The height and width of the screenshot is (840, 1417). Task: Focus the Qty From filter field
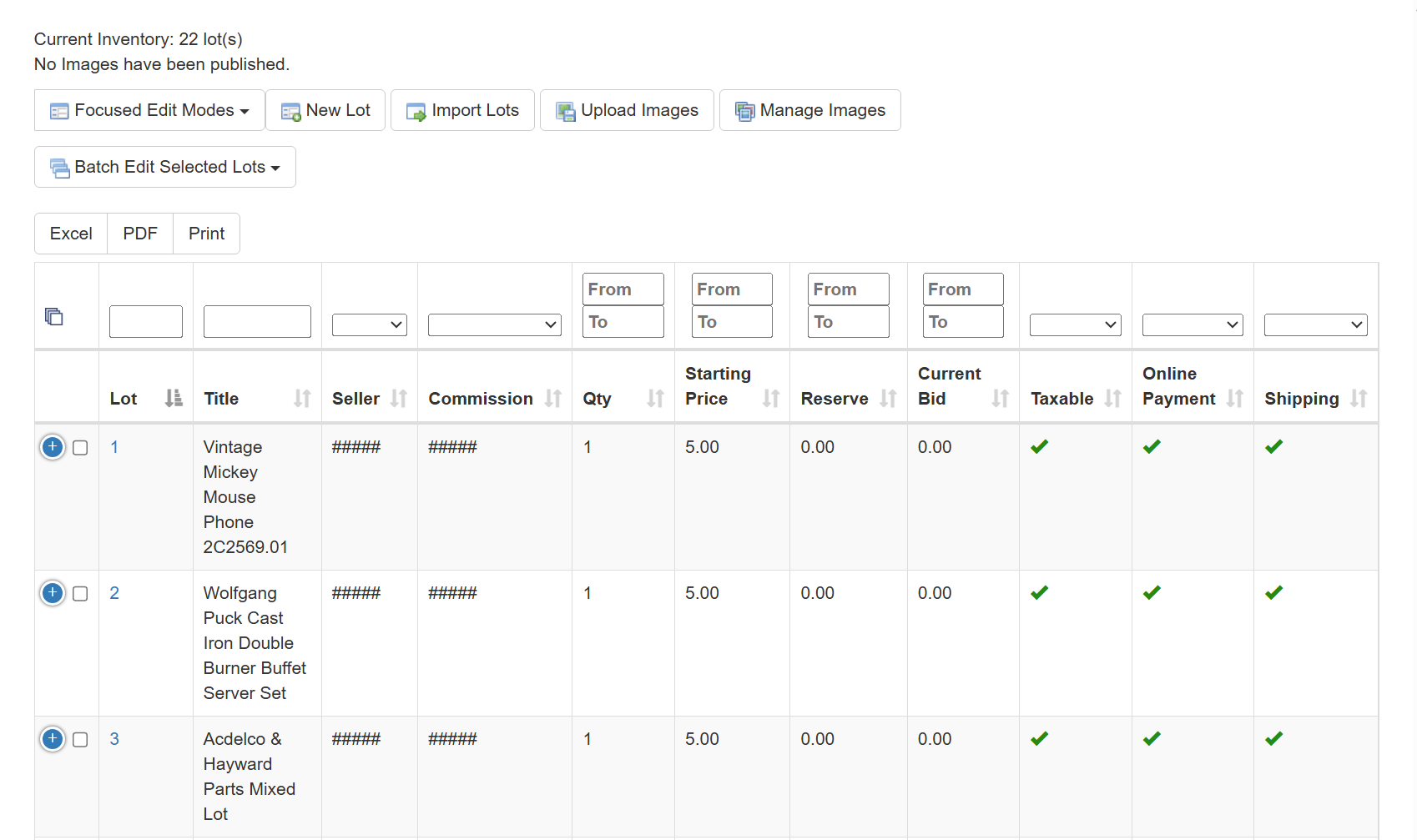pos(623,289)
